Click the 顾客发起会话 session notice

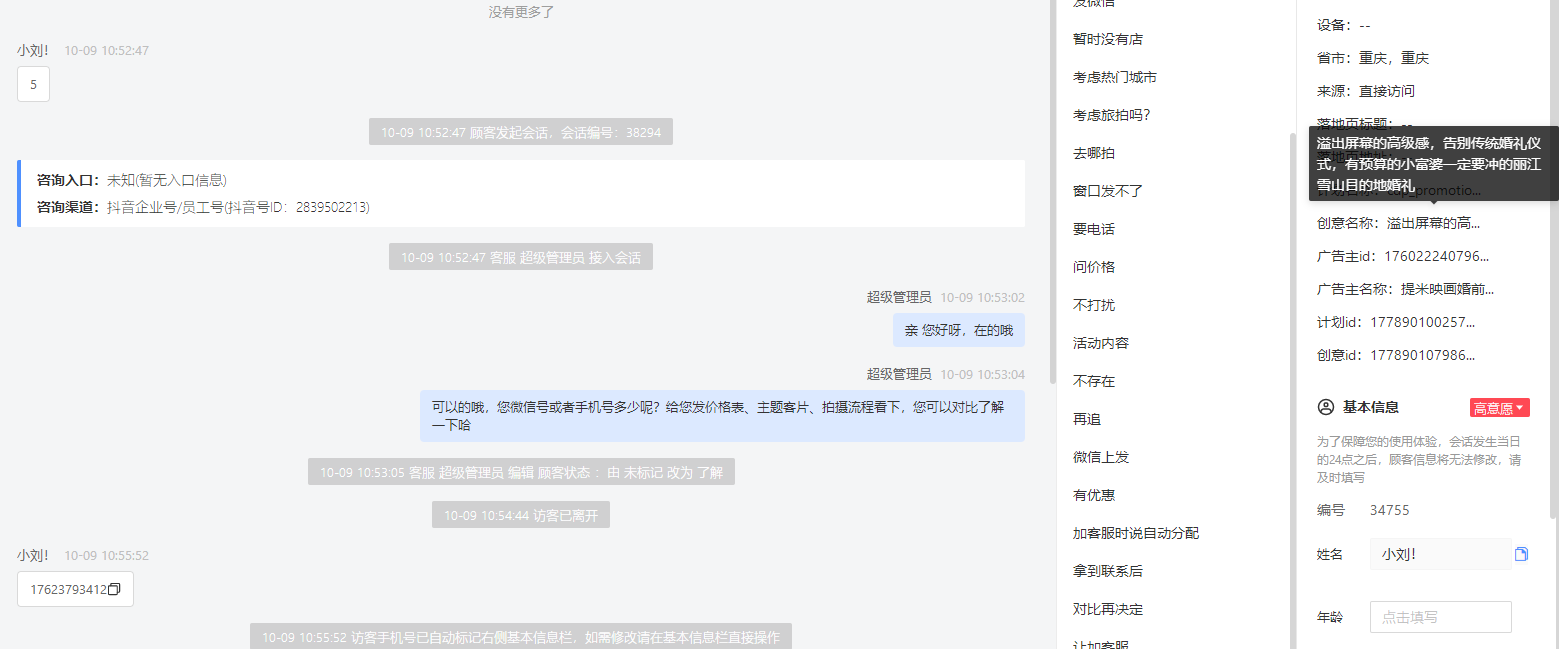[x=521, y=132]
